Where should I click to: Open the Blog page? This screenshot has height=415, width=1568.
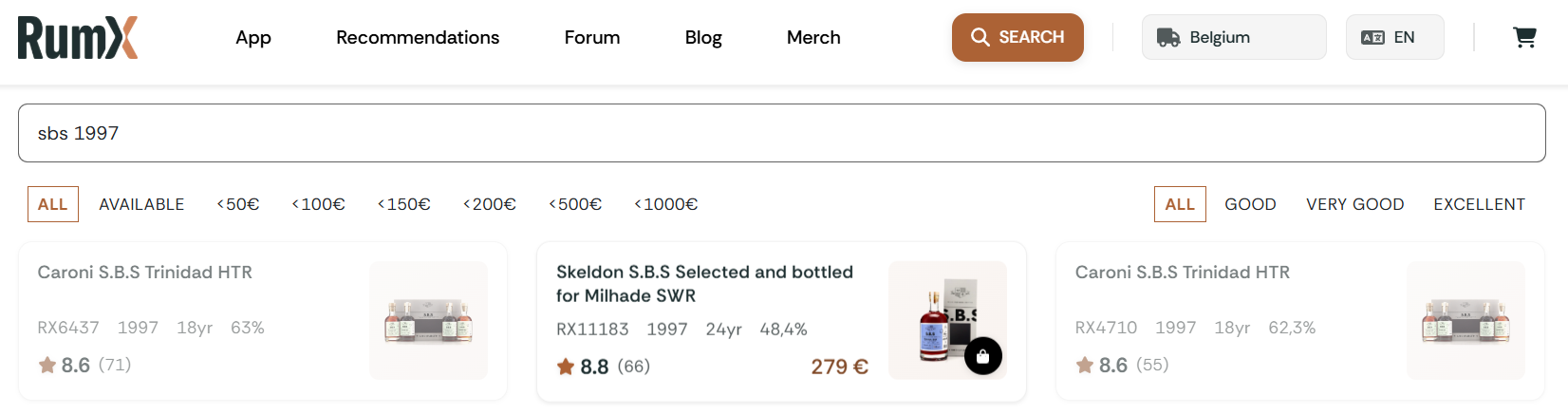[x=703, y=38]
